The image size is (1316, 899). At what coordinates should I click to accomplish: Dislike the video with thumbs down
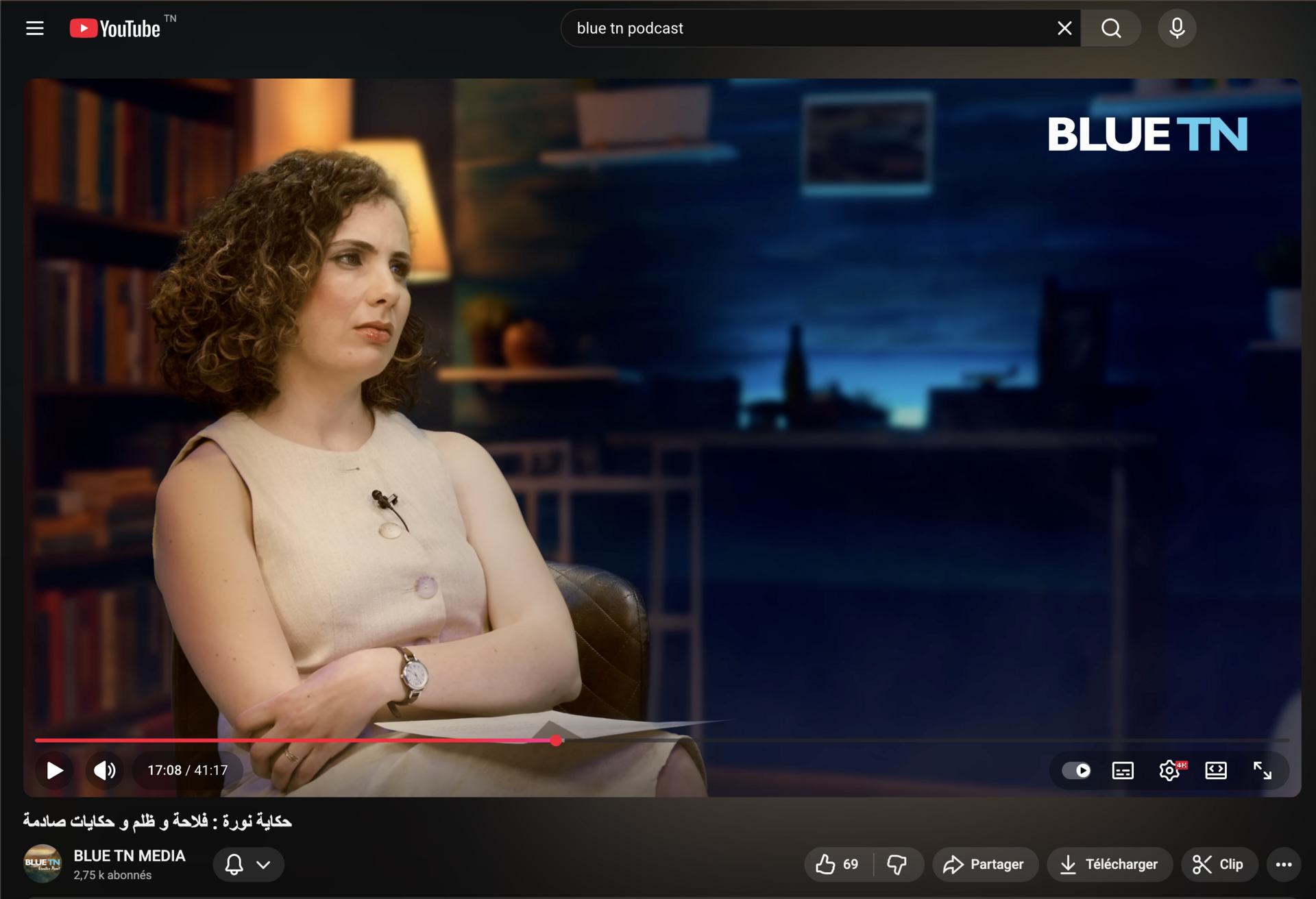tap(897, 864)
